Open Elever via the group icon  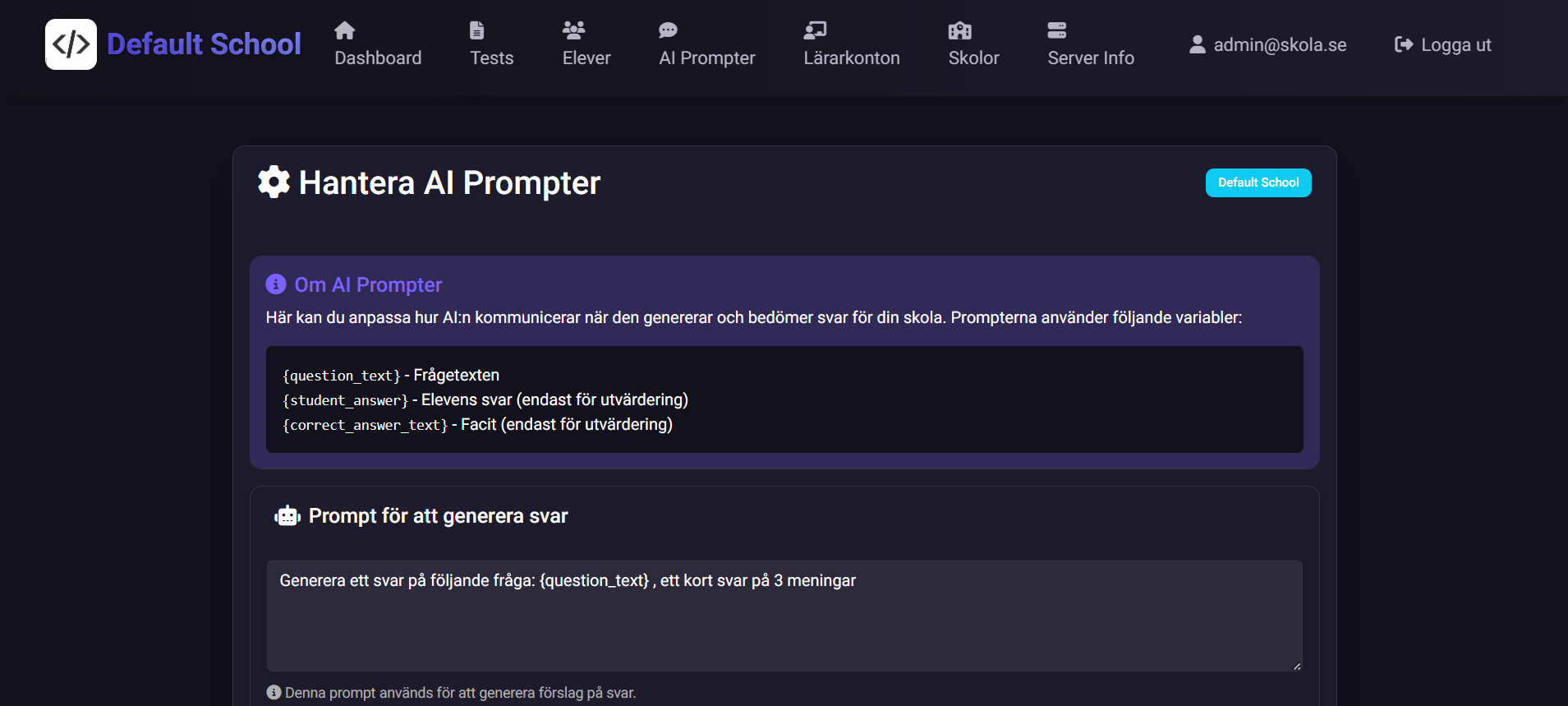[575, 29]
